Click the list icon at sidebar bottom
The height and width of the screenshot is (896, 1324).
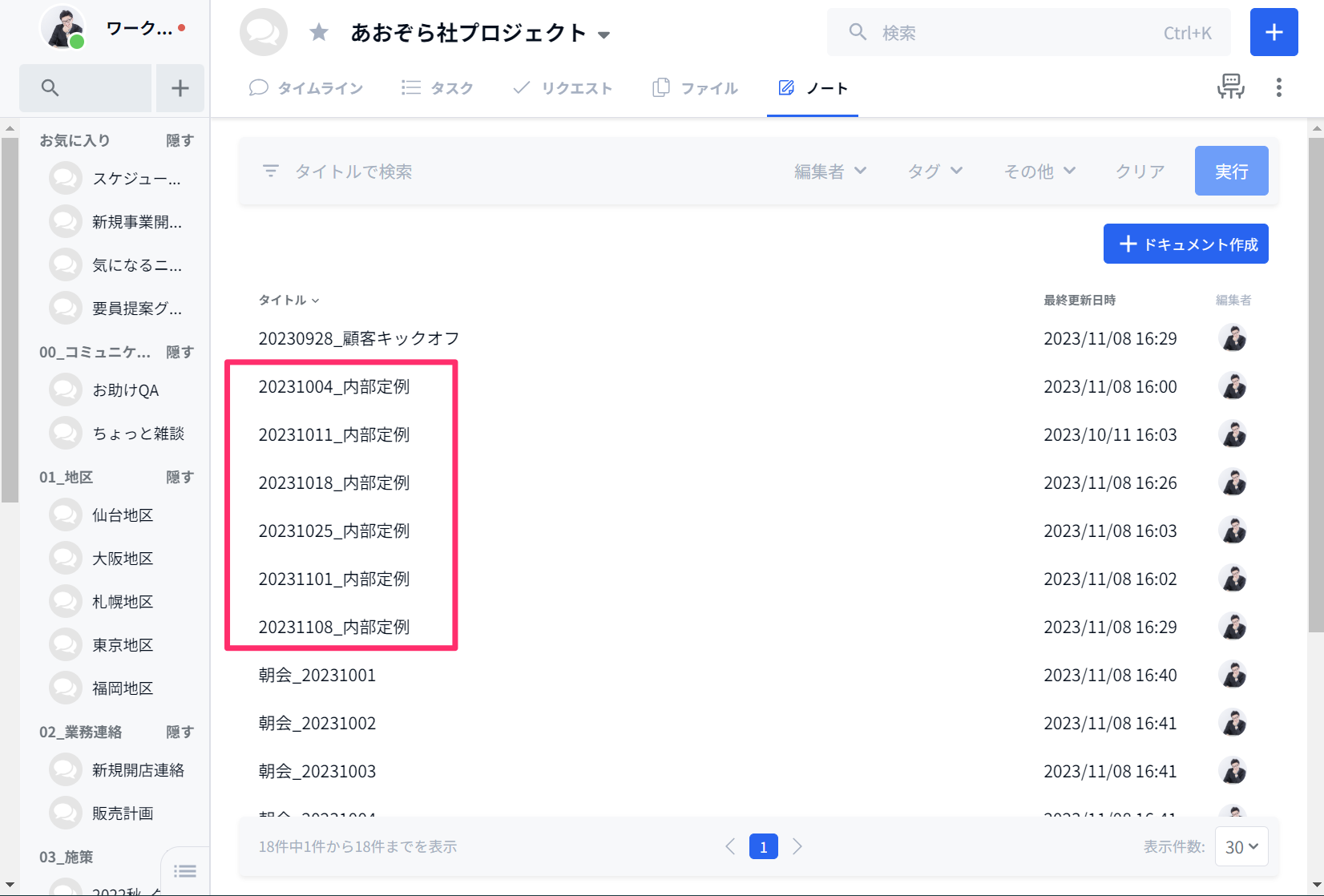click(185, 870)
